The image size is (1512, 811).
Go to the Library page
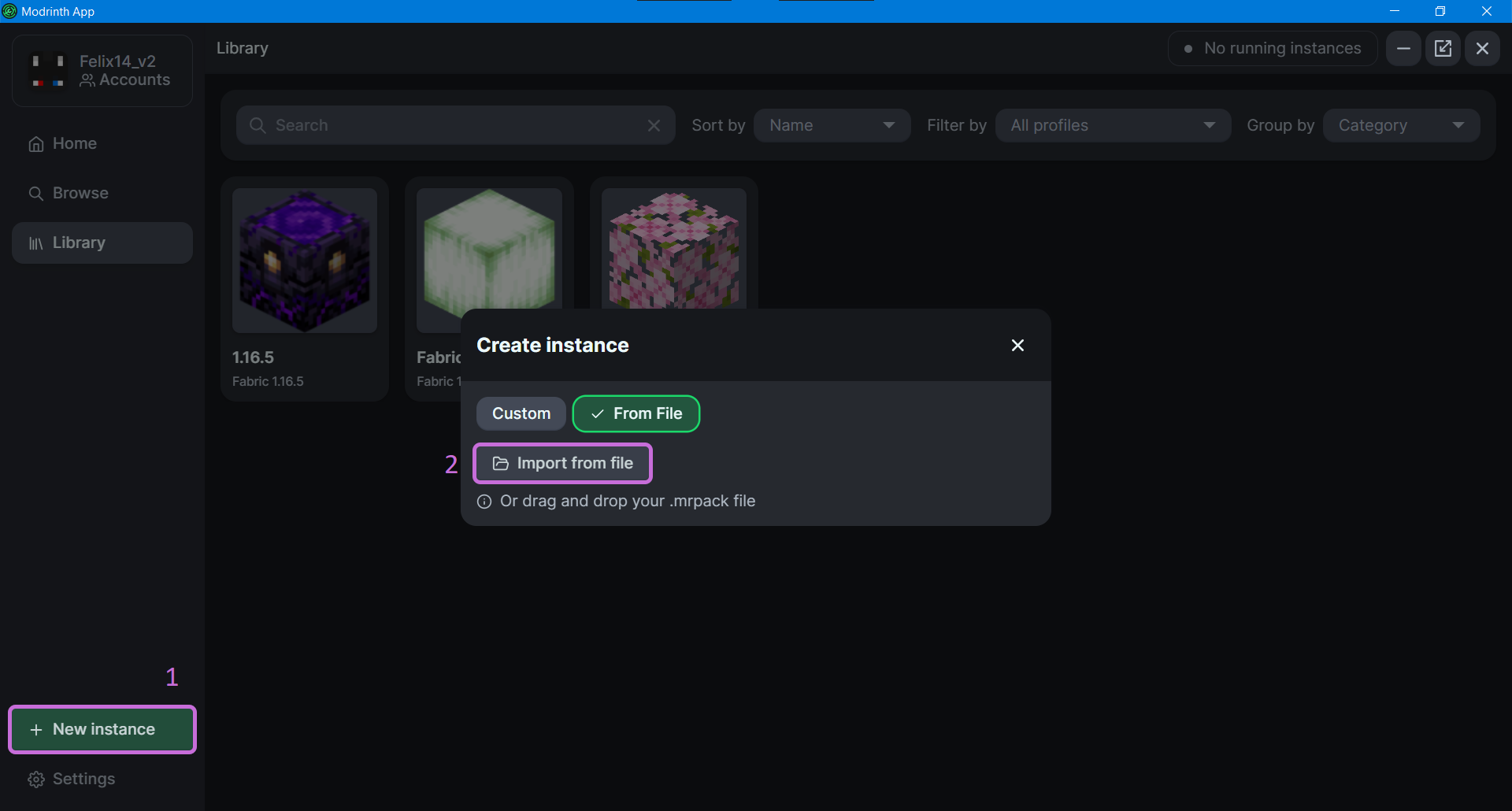tap(102, 243)
